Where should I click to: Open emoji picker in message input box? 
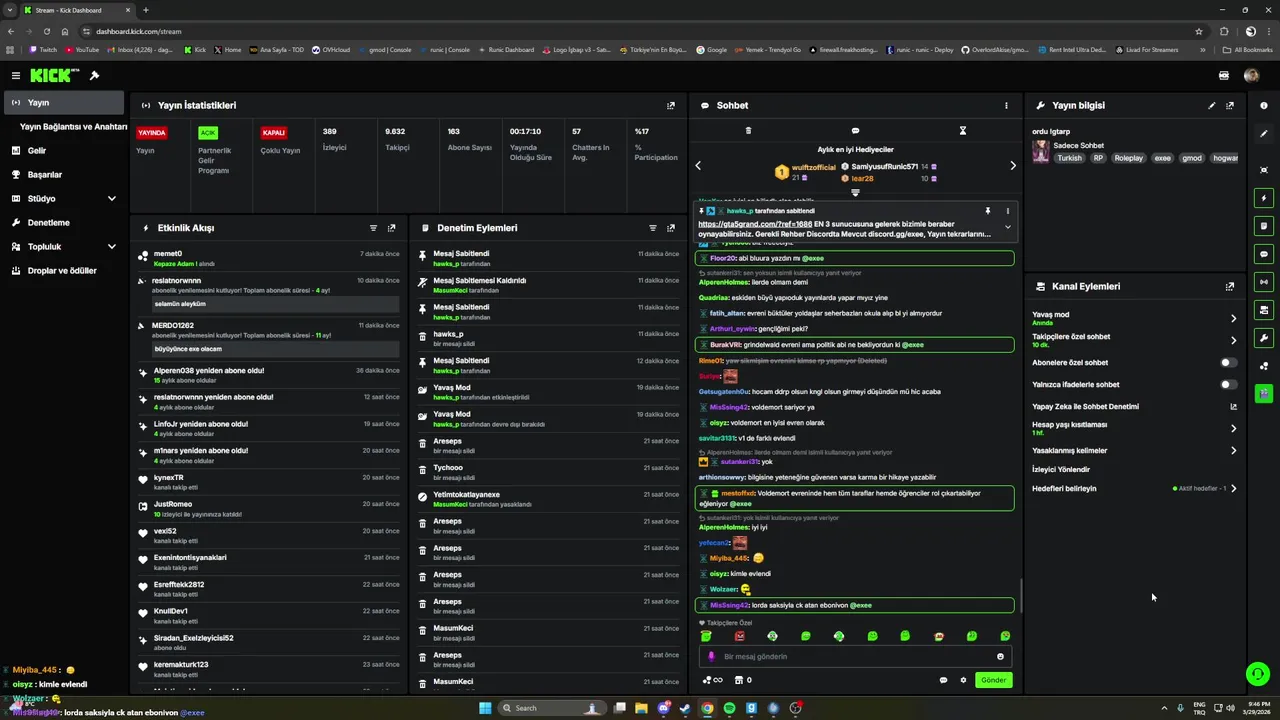click(x=1000, y=657)
